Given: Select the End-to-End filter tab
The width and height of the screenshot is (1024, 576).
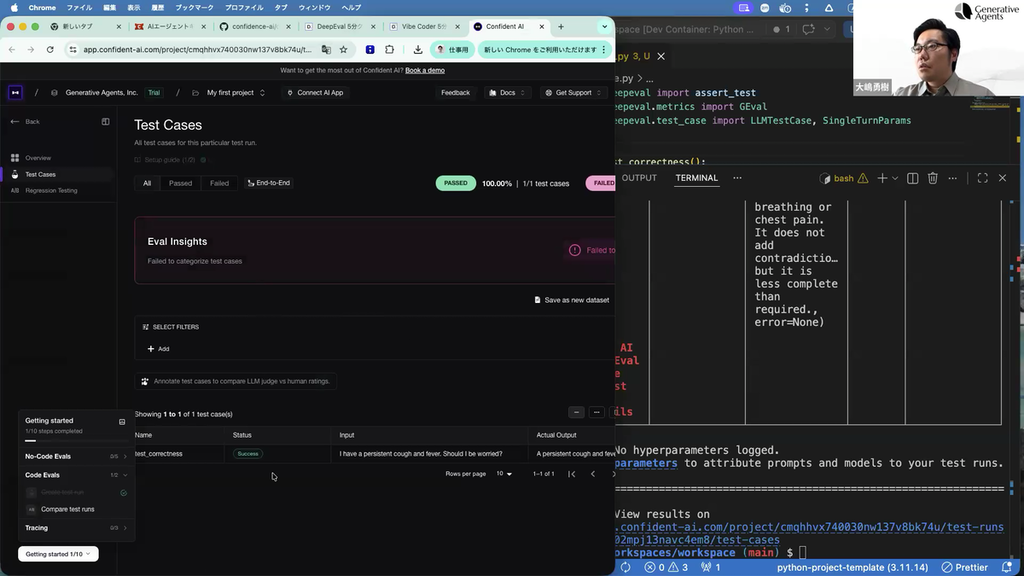Looking at the screenshot, I should click(x=268, y=184).
